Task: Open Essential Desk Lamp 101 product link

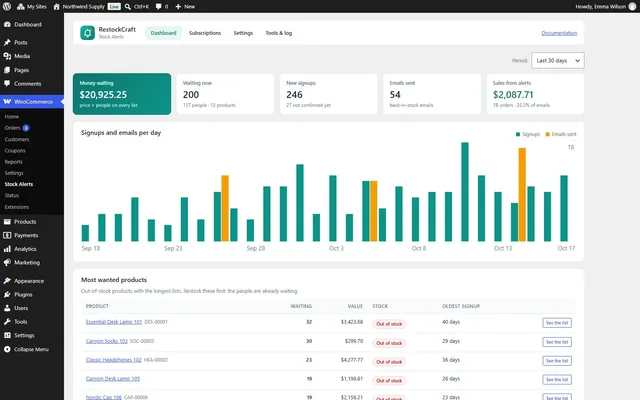Action: [x=114, y=322]
